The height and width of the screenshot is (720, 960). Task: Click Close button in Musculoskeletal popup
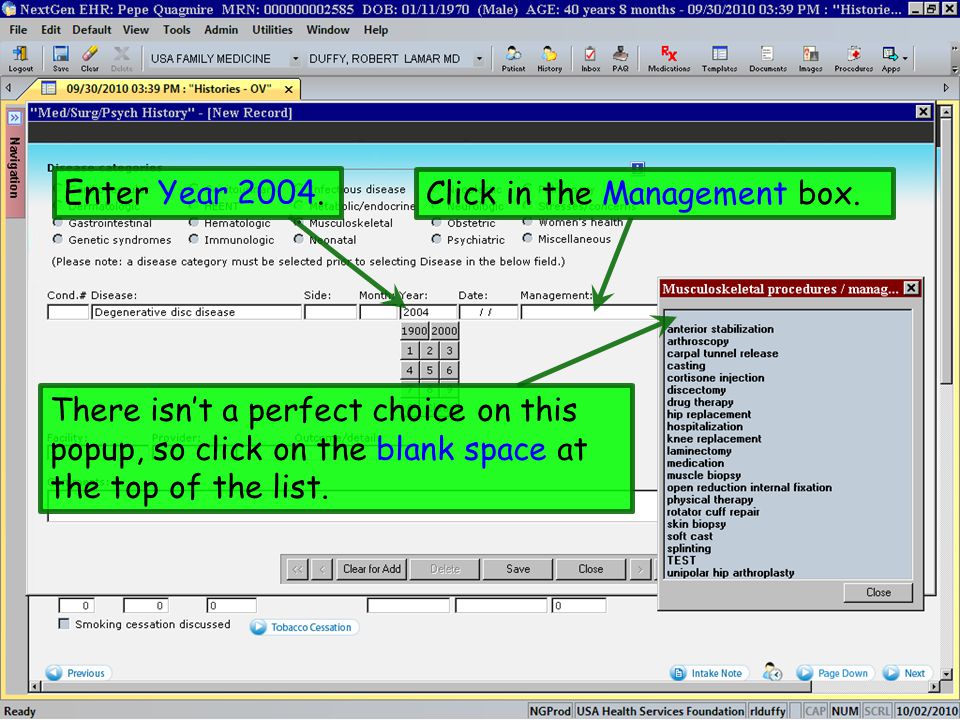point(878,592)
